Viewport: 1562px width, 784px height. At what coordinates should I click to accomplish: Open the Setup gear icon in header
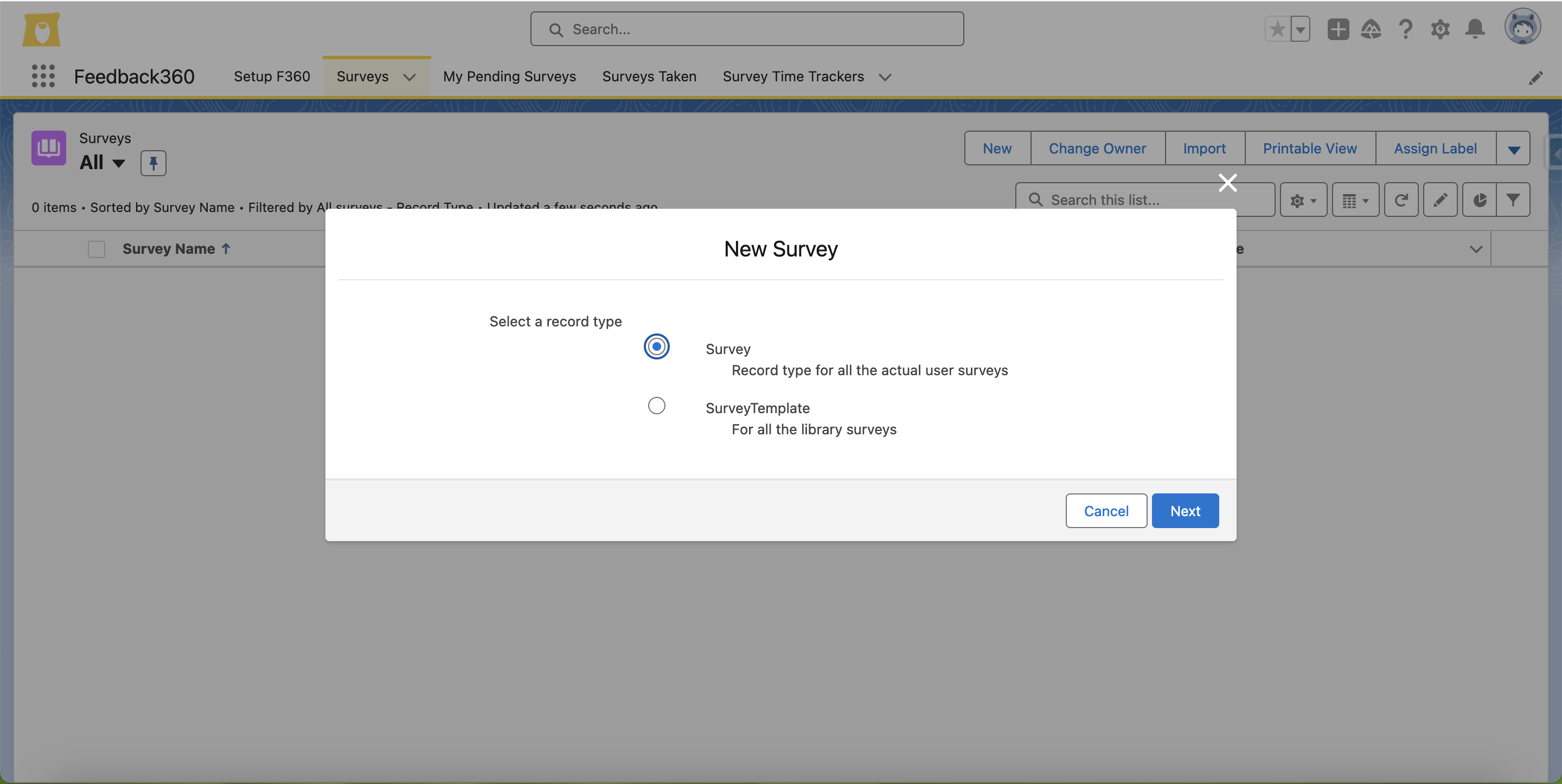click(x=1440, y=29)
